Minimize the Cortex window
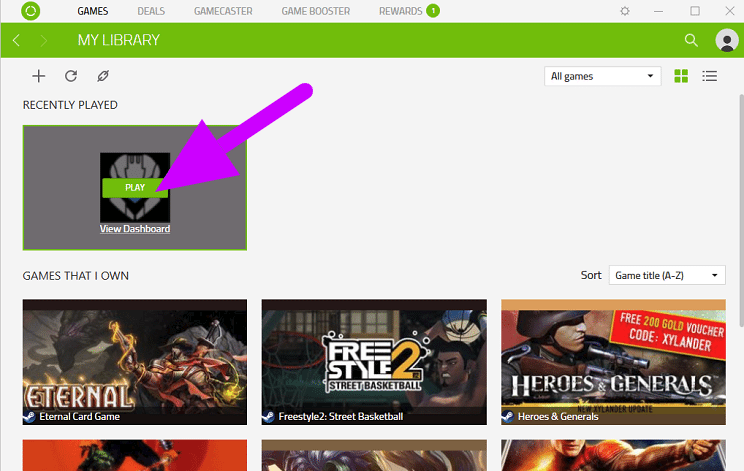Image resolution: width=744 pixels, height=471 pixels. pos(659,11)
